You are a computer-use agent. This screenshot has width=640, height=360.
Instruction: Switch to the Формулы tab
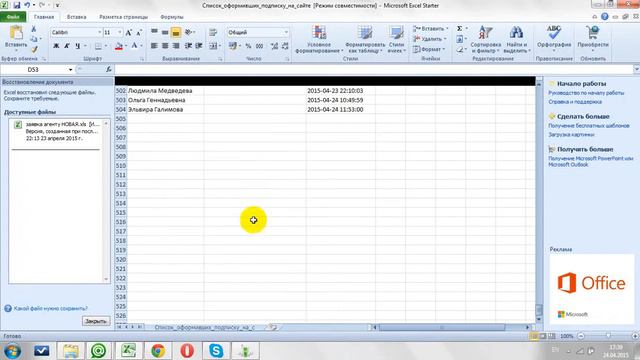(172, 17)
